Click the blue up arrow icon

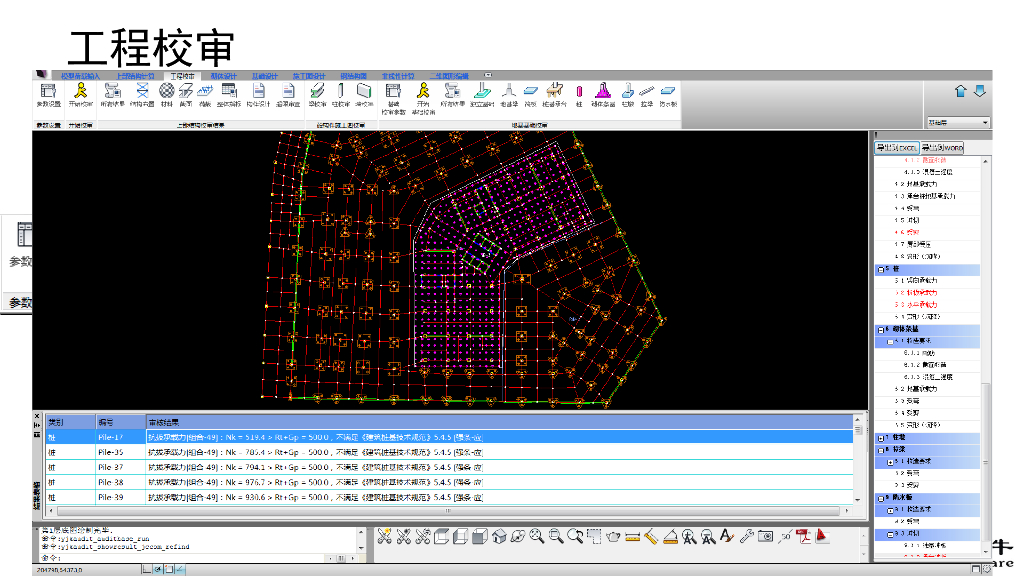click(961, 91)
